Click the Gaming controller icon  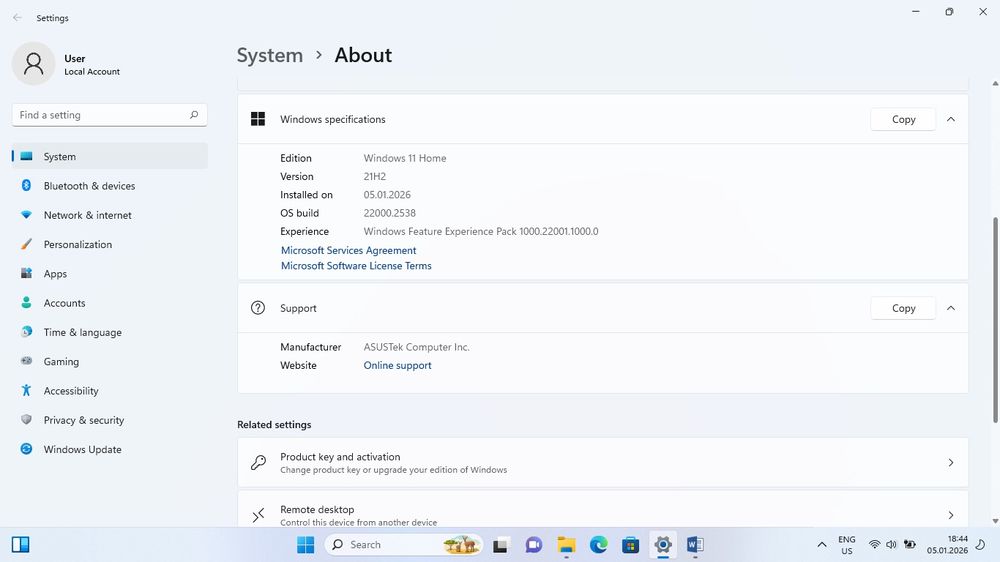tap(26, 360)
